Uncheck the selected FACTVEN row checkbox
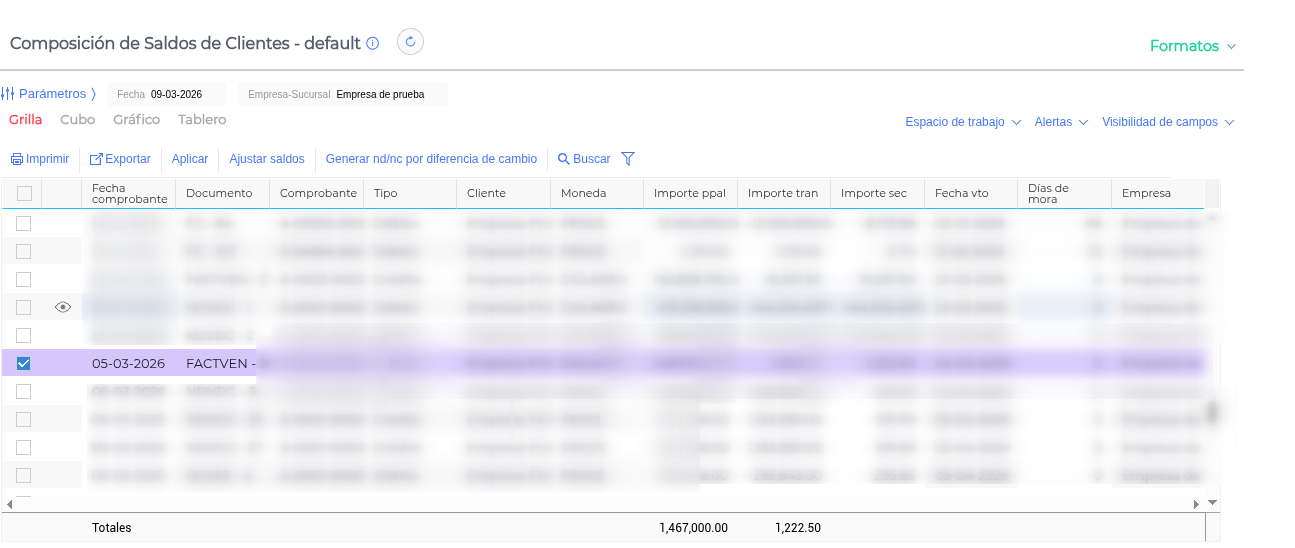This screenshot has height=548, width=1295. point(24,363)
